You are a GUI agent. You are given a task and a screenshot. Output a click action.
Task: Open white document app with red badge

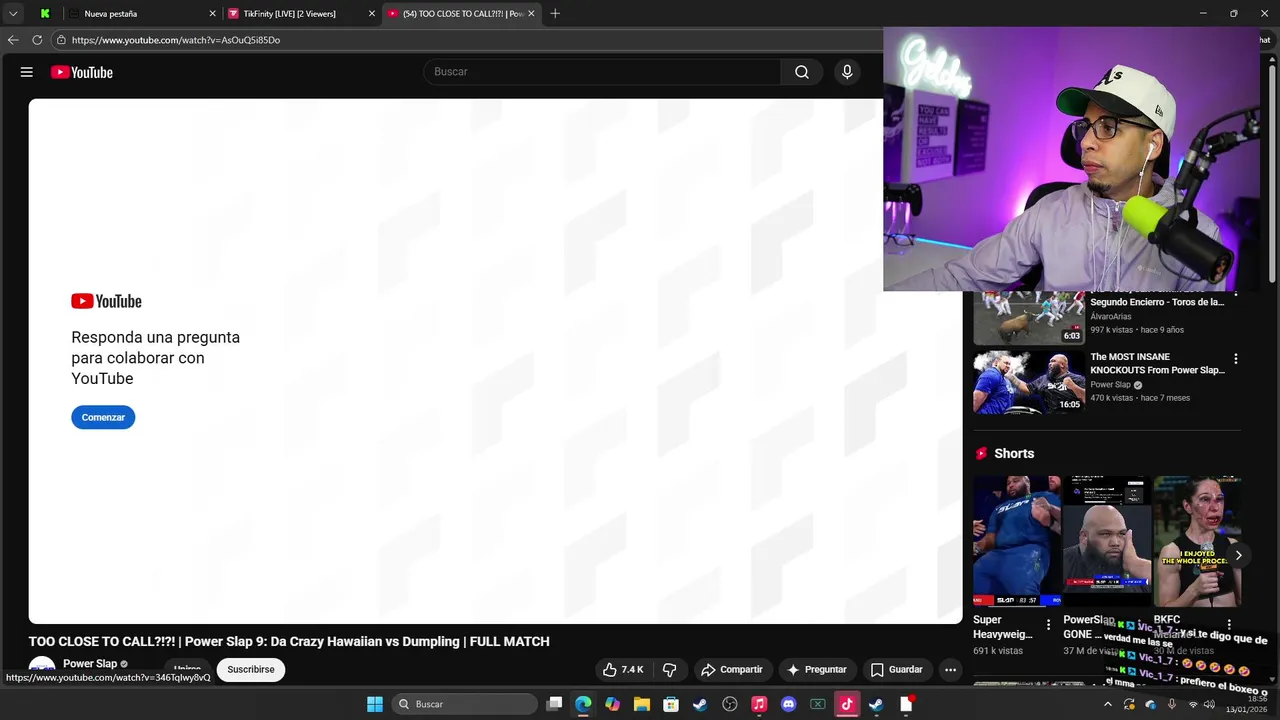(x=906, y=704)
